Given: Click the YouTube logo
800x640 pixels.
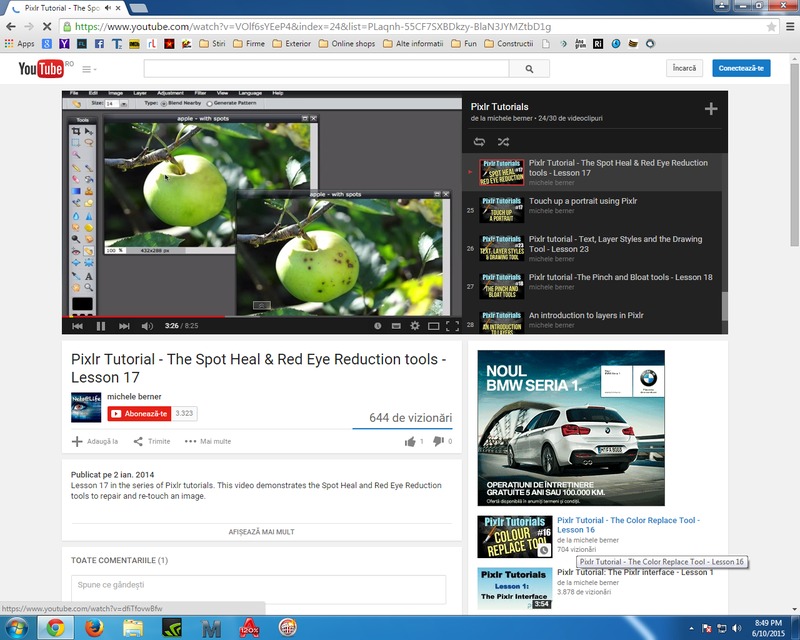Looking at the screenshot, I should [x=41, y=68].
